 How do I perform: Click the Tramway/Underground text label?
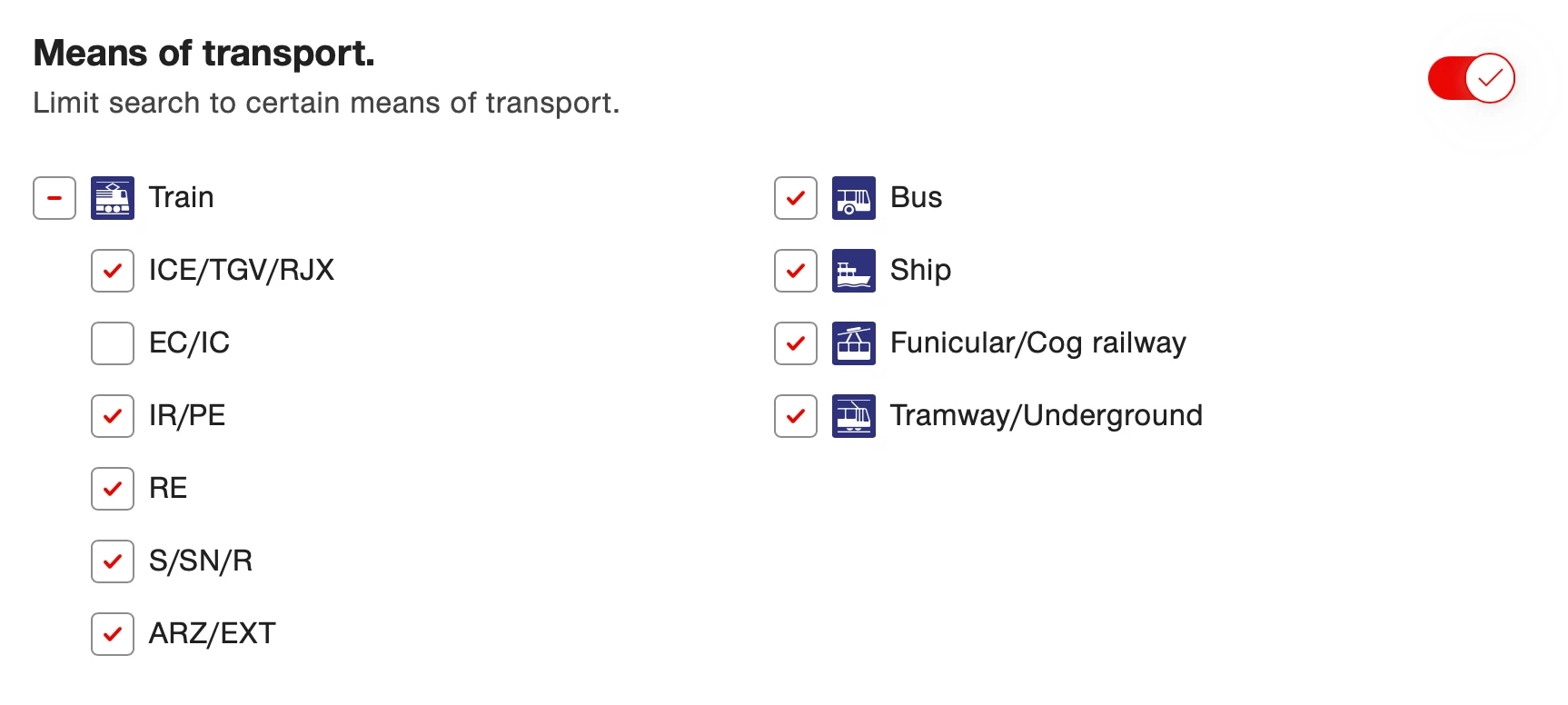pyautogui.click(x=1046, y=416)
